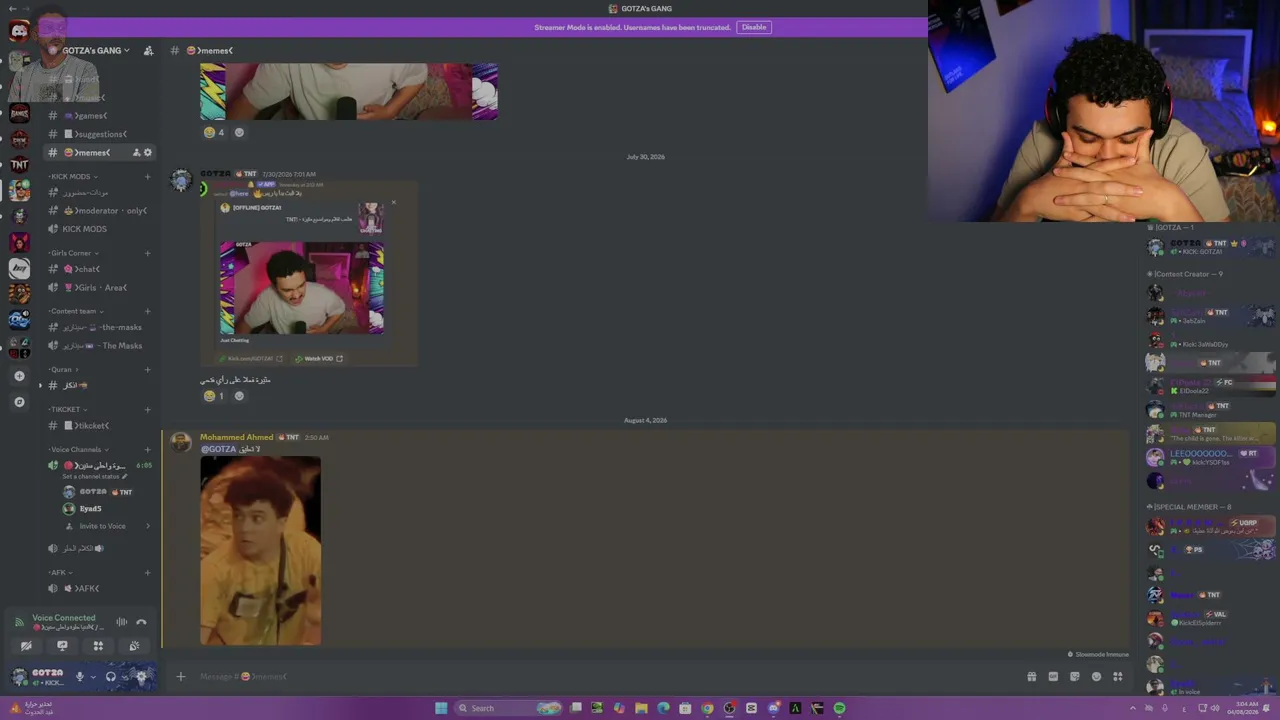Mute the microphone in user panel

[80, 677]
